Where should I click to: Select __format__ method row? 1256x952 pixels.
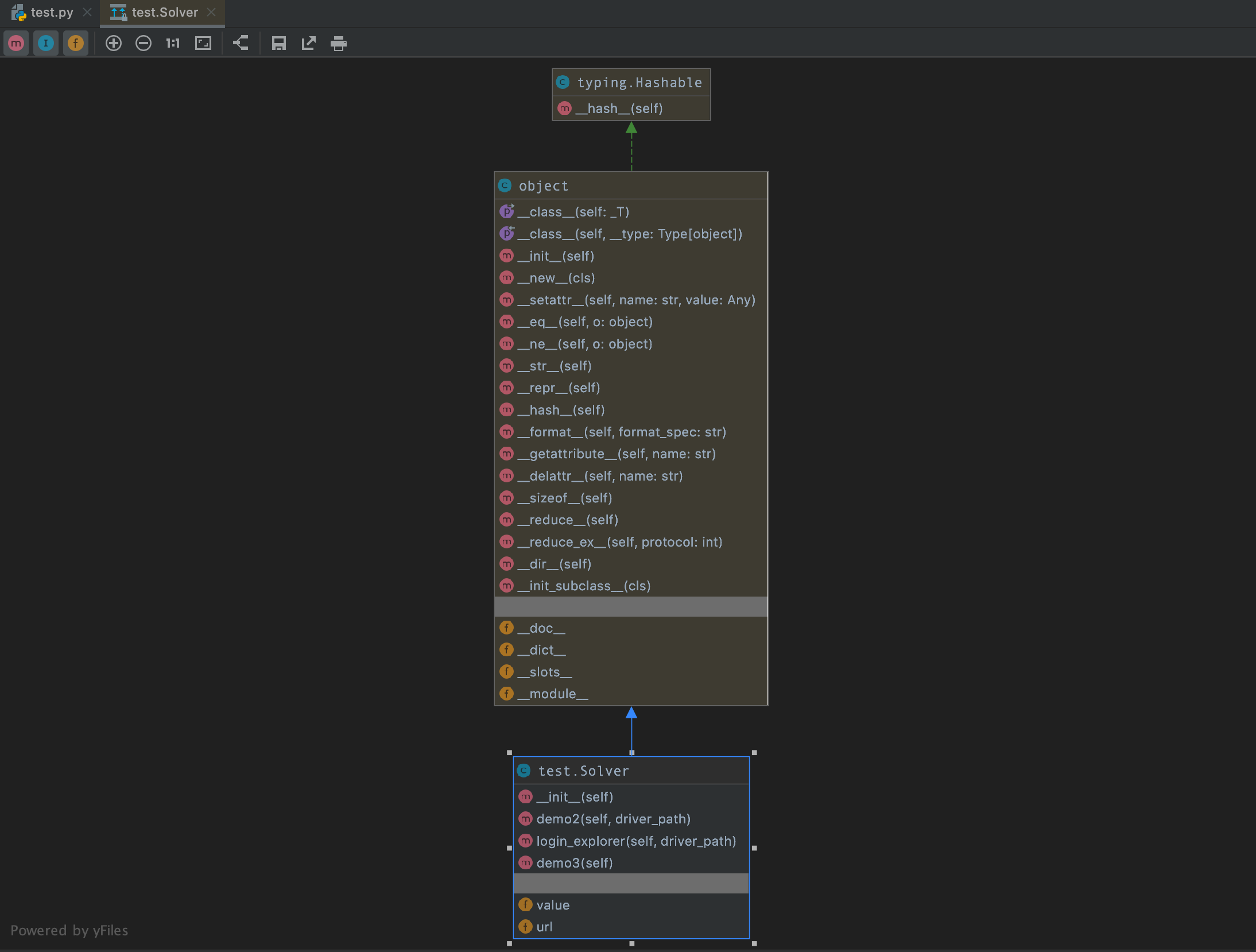coord(631,432)
